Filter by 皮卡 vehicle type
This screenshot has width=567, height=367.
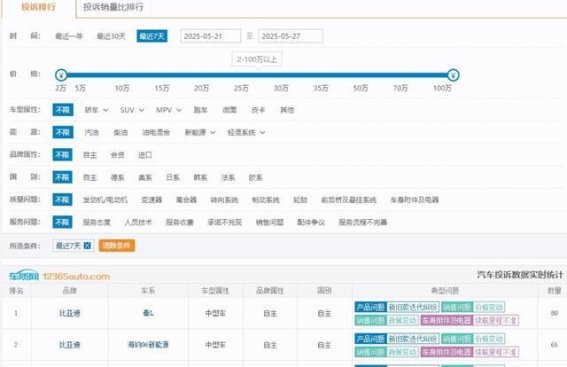click(x=258, y=110)
